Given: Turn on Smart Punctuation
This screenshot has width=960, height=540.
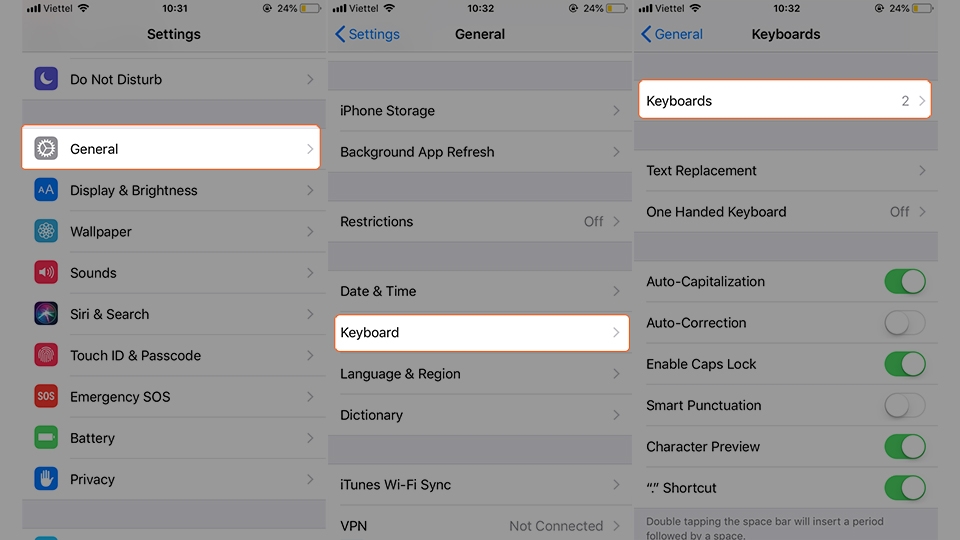Looking at the screenshot, I should 905,405.
